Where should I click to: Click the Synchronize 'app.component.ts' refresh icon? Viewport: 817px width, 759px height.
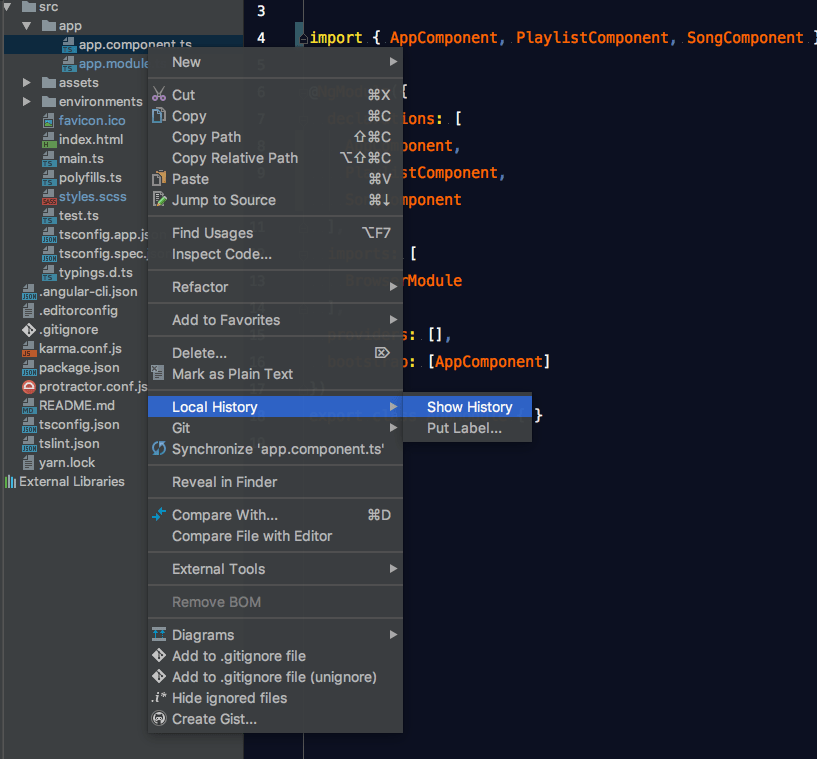click(158, 449)
